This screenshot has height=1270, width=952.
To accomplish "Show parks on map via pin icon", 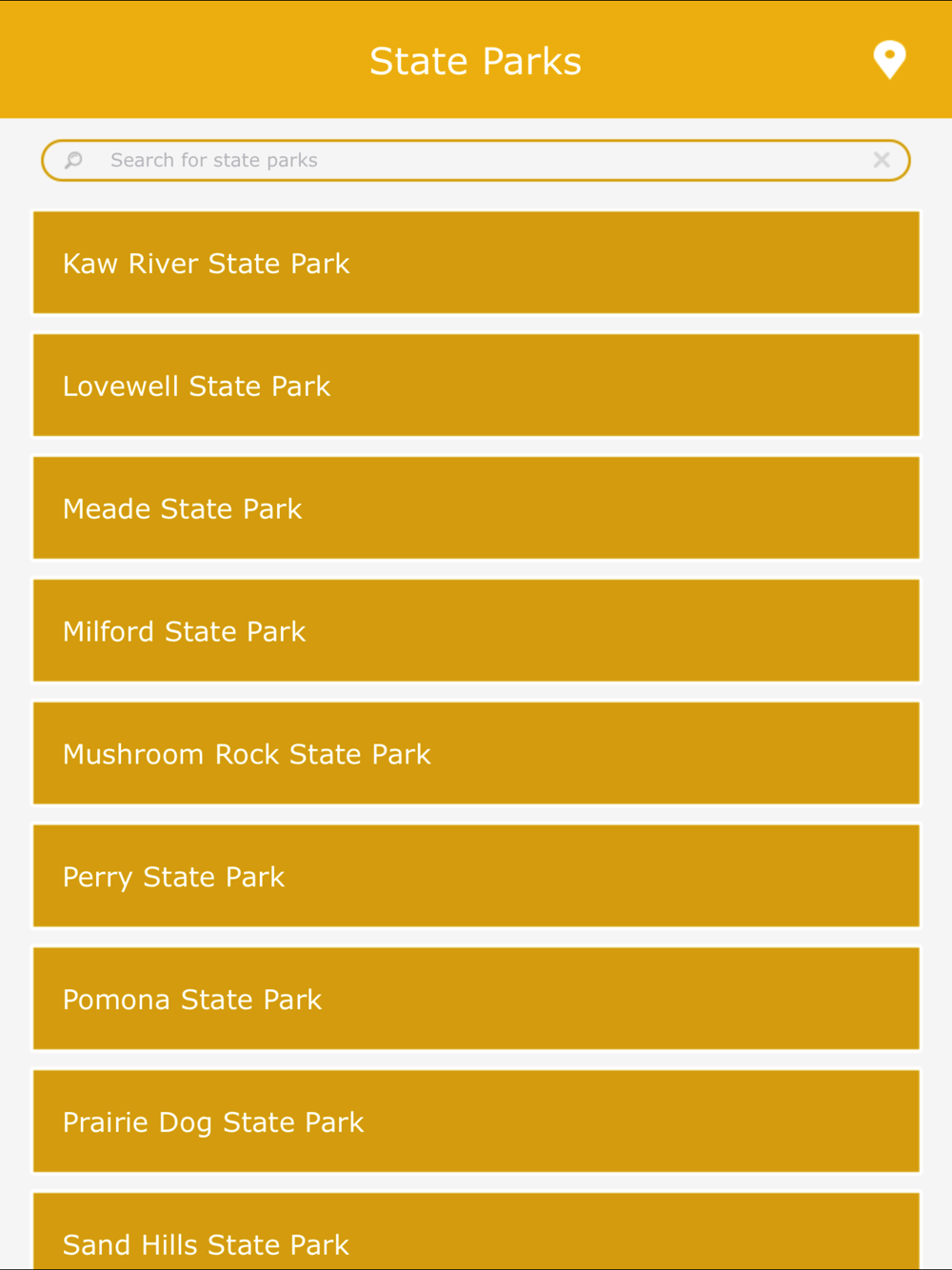I will pyautogui.click(x=889, y=59).
